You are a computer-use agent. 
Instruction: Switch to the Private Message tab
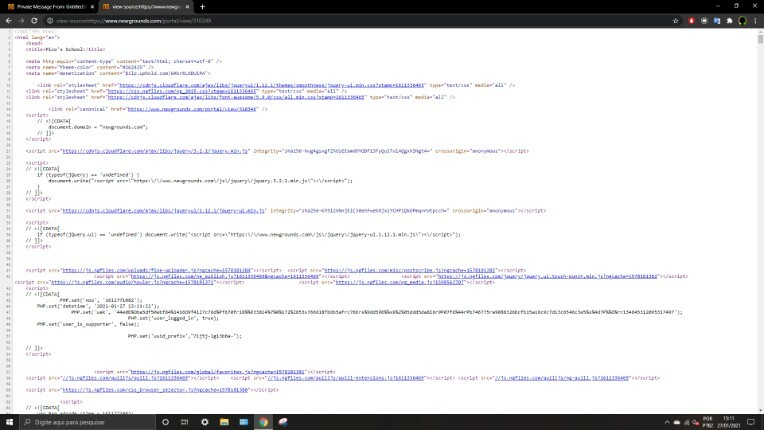50,7
